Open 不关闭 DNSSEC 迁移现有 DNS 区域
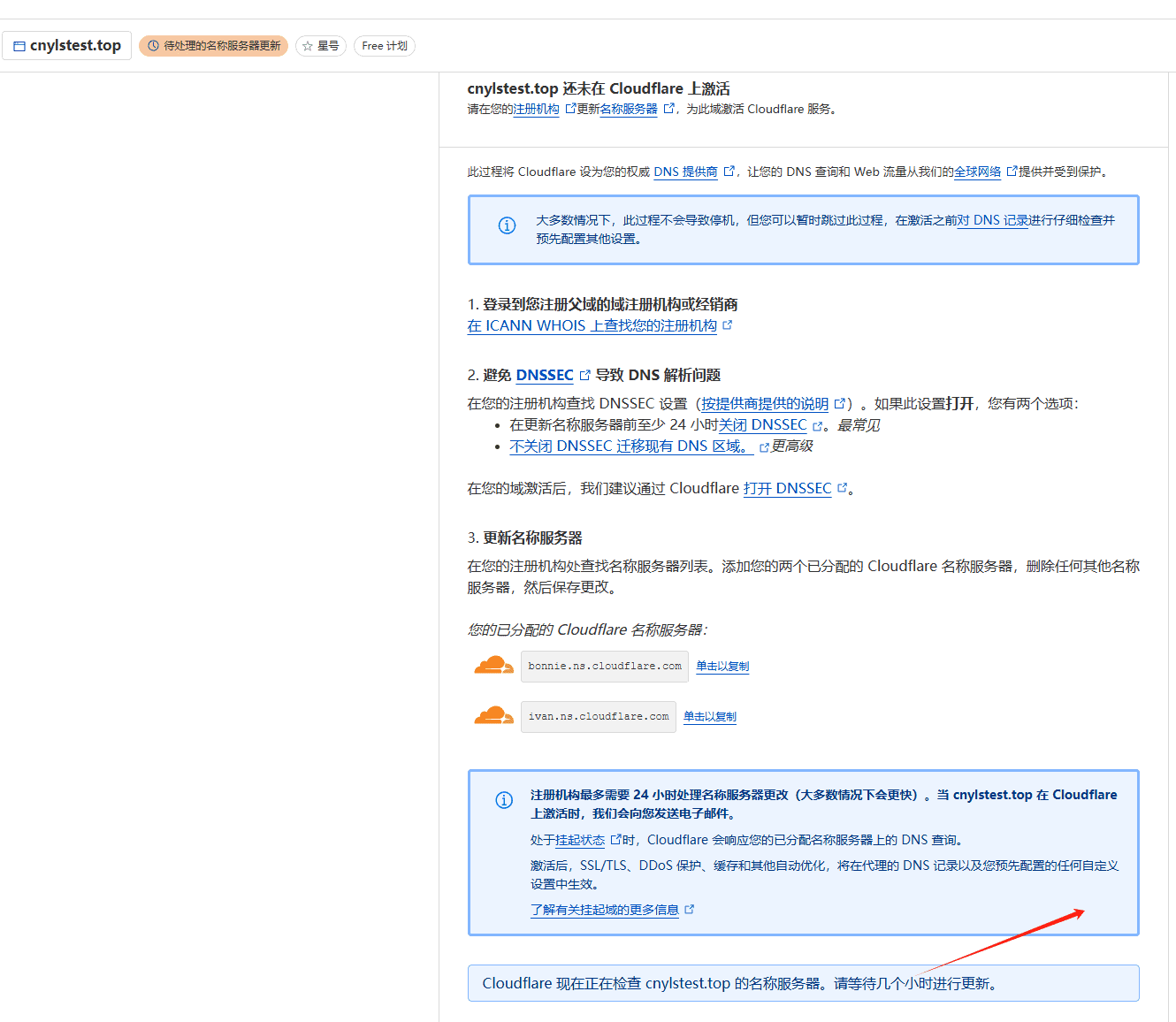Screen dimensions: 1176x1022 point(630,446)
